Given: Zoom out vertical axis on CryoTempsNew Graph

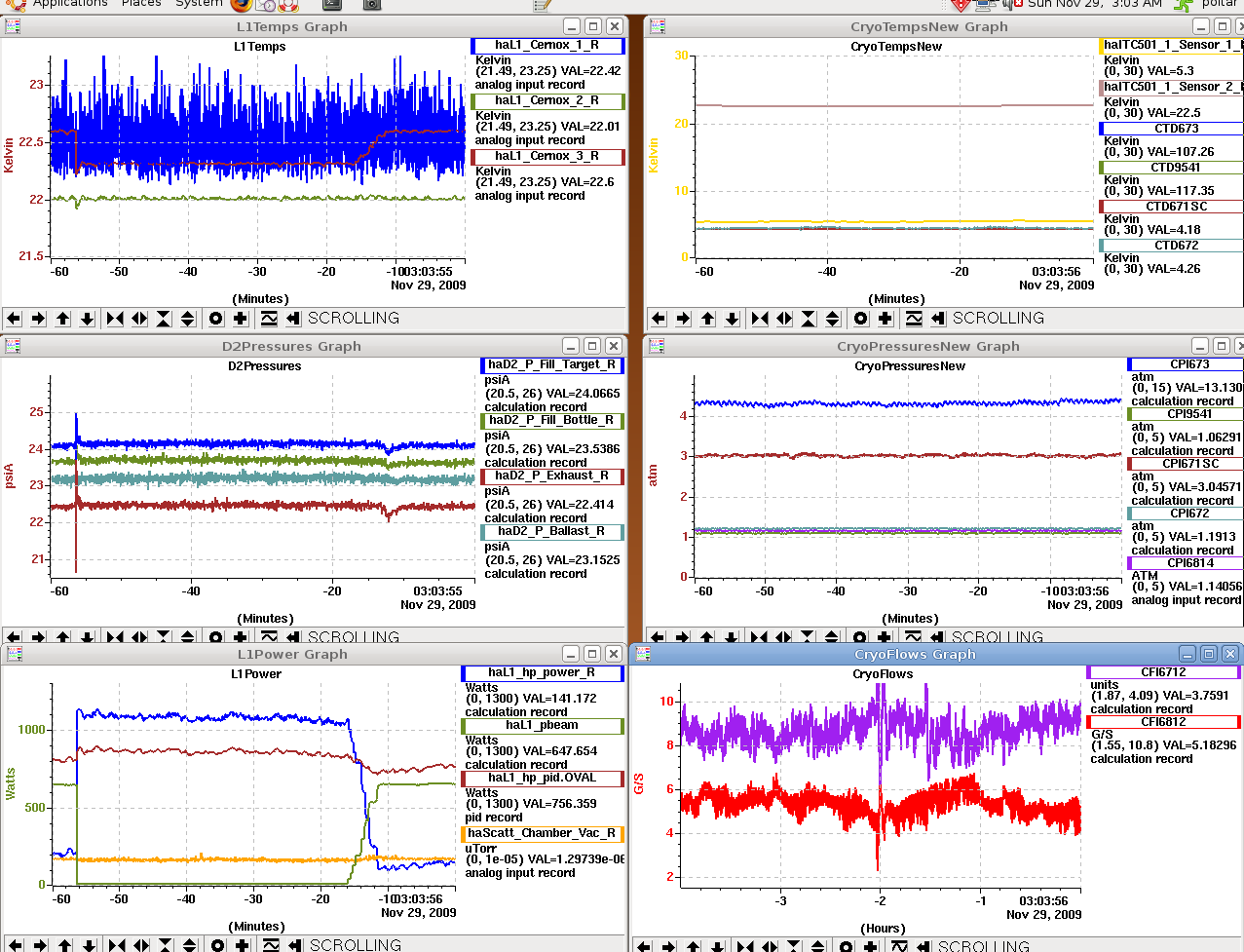Looking at the screenshot, I should 833,319.
